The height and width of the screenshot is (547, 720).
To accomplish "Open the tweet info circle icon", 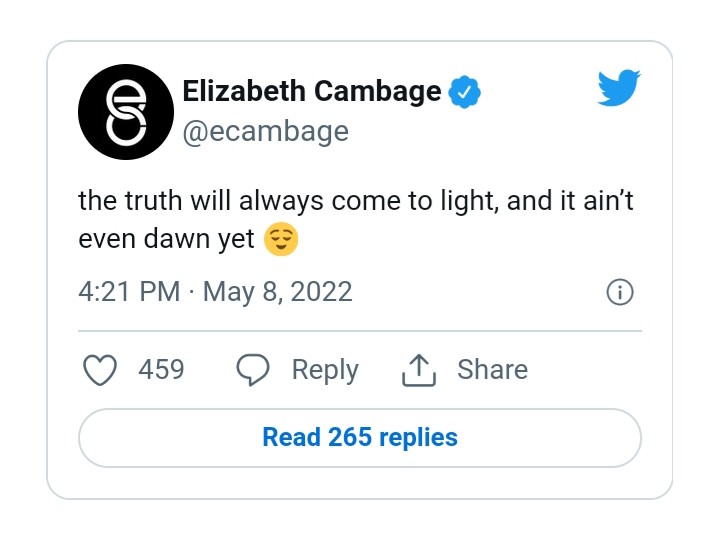I will tap(620, 292).
